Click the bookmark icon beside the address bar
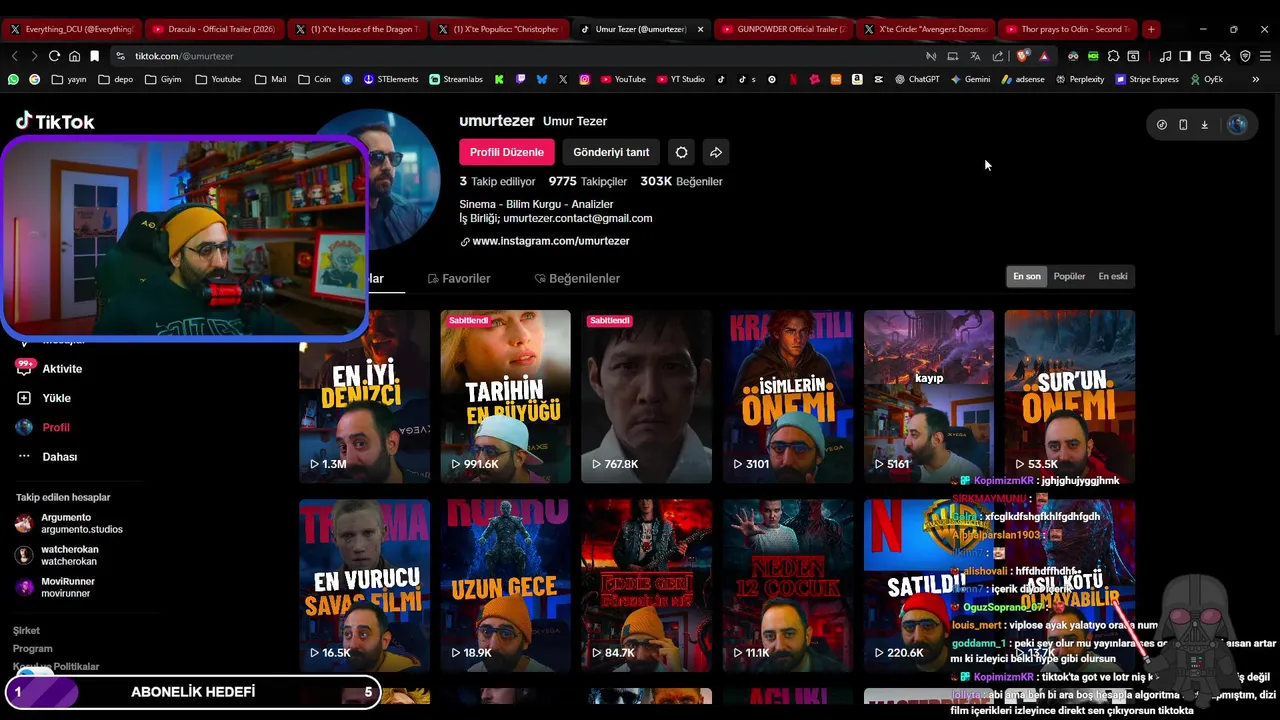 94,56
